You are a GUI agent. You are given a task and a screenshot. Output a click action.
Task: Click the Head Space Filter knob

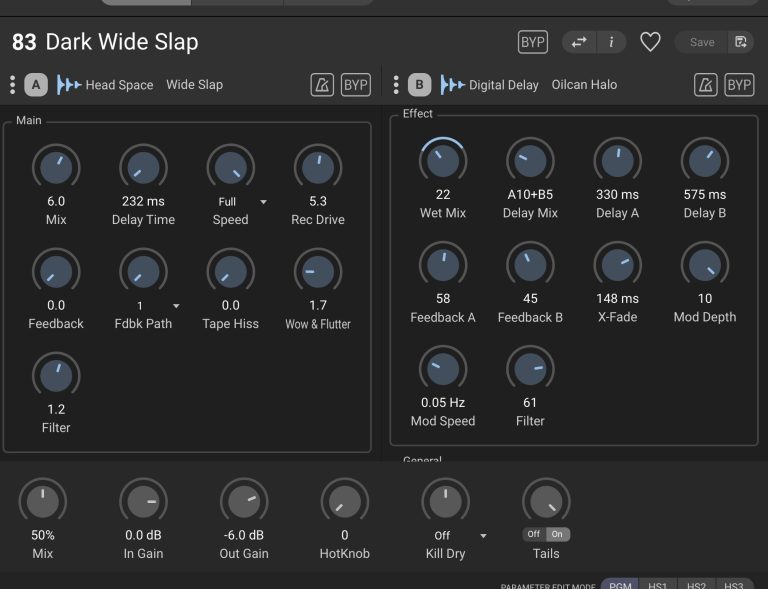[x=56, y=376]
